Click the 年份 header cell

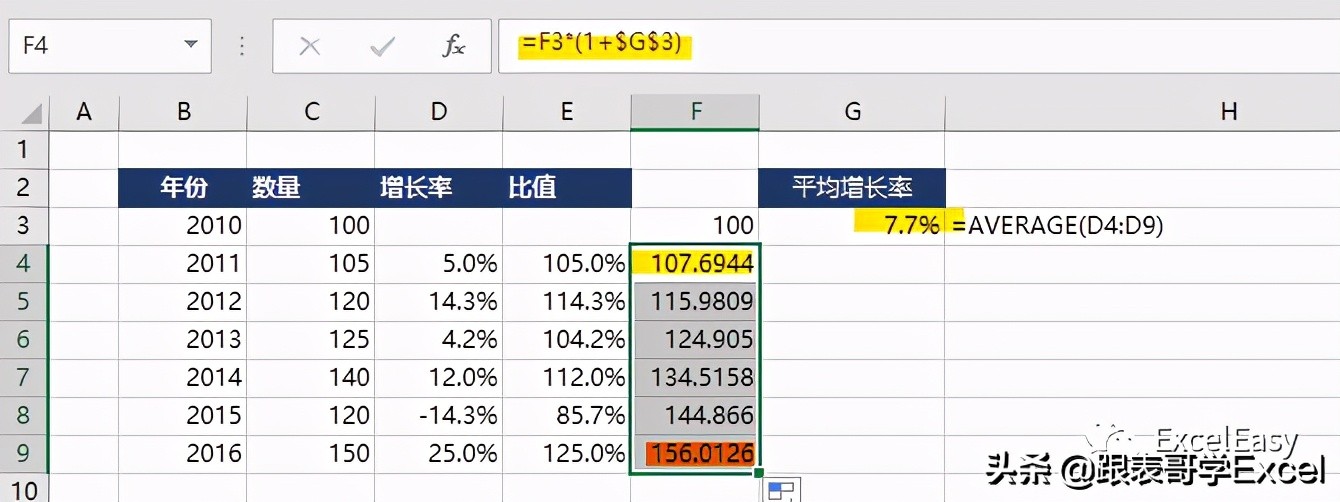point(183,187)
